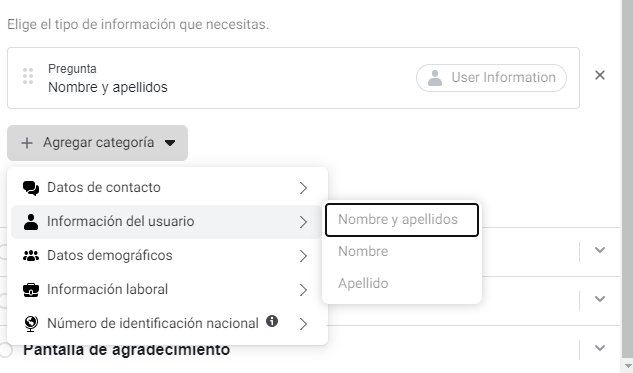Click the User Information tag button
633x373 pixels.
click(x=491, y=78)
